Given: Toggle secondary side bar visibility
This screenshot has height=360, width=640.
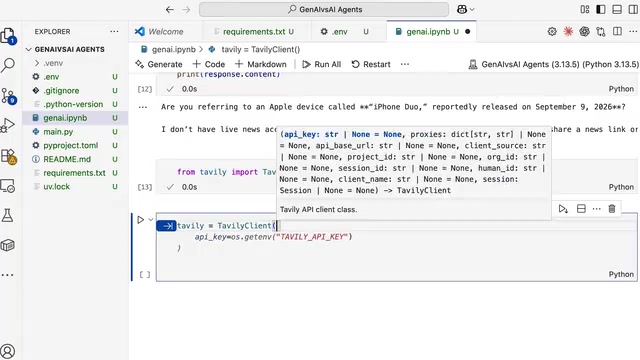Looking at the screenshot, I should (x=633, y=9).
